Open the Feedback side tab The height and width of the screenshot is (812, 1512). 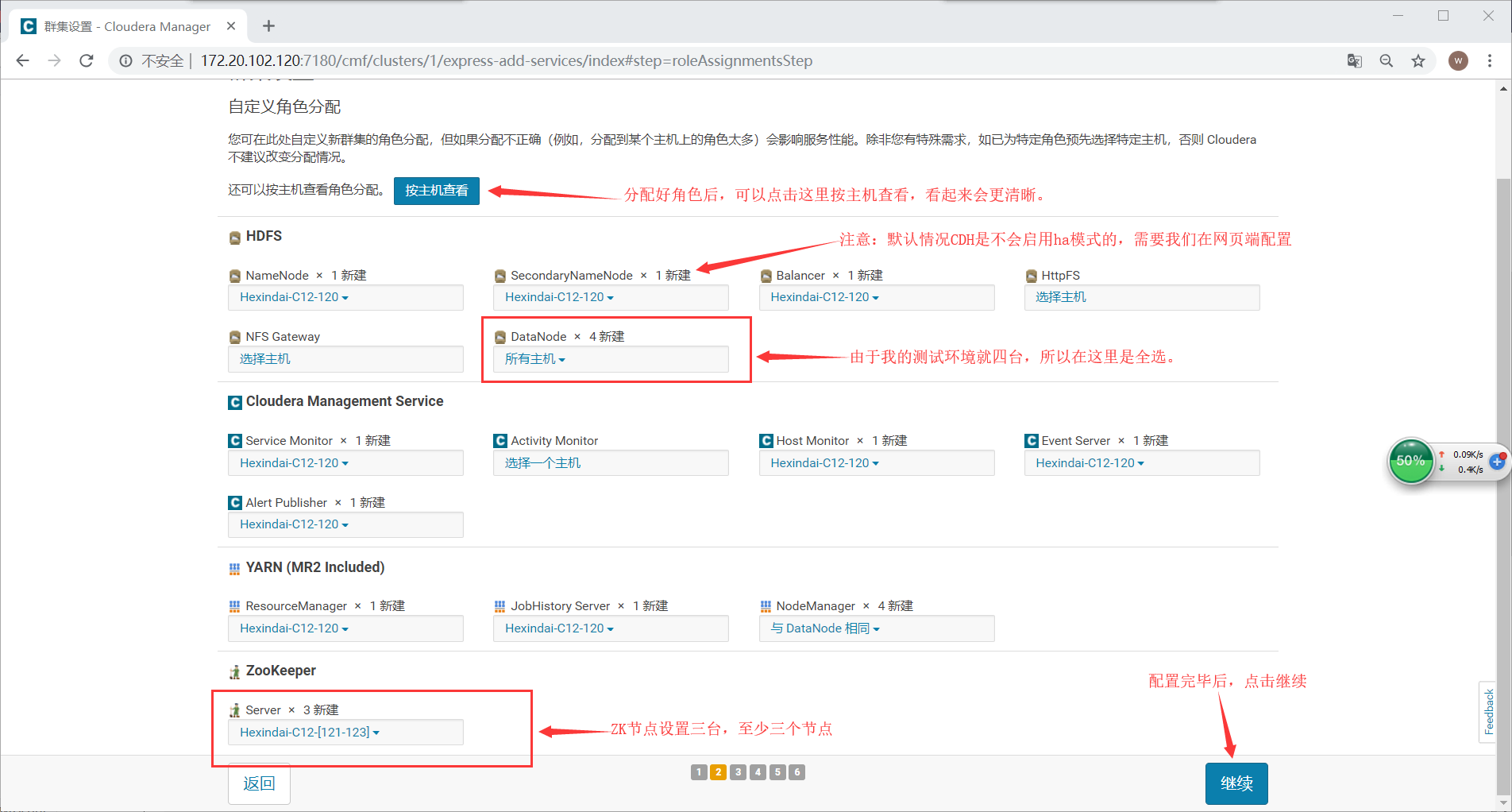tap(1489, 712)
